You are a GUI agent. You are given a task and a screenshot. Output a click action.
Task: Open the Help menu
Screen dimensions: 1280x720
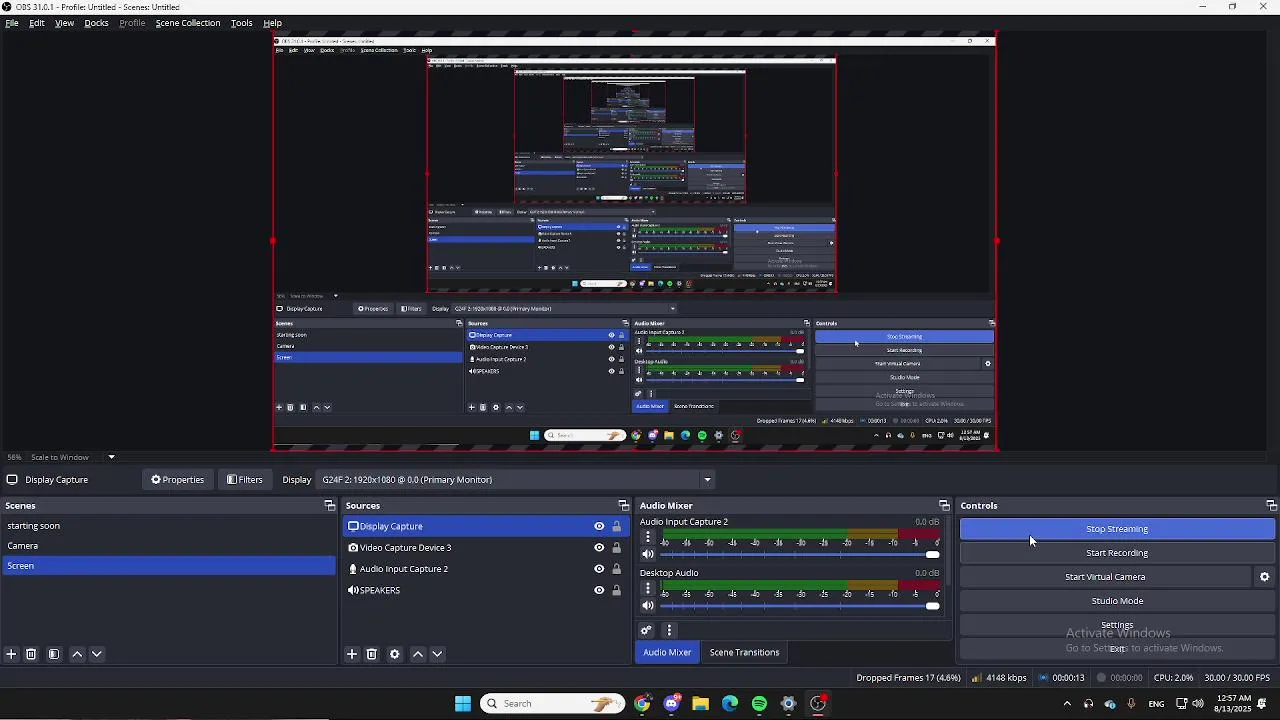click(272, 23)
